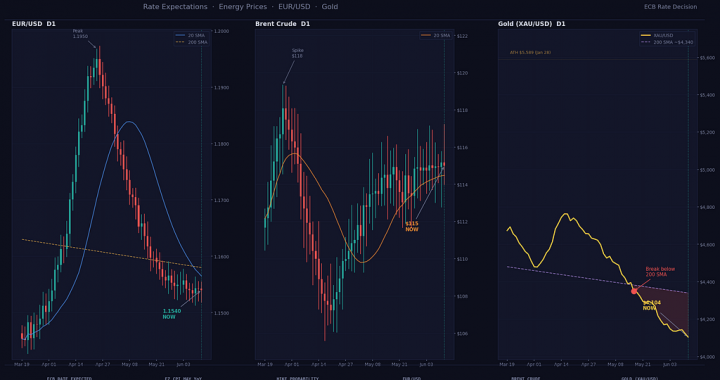Screen dimensions: 720x380
Task: Click the 'May 21' date on Brent chart axis
Action: [399, 364]
